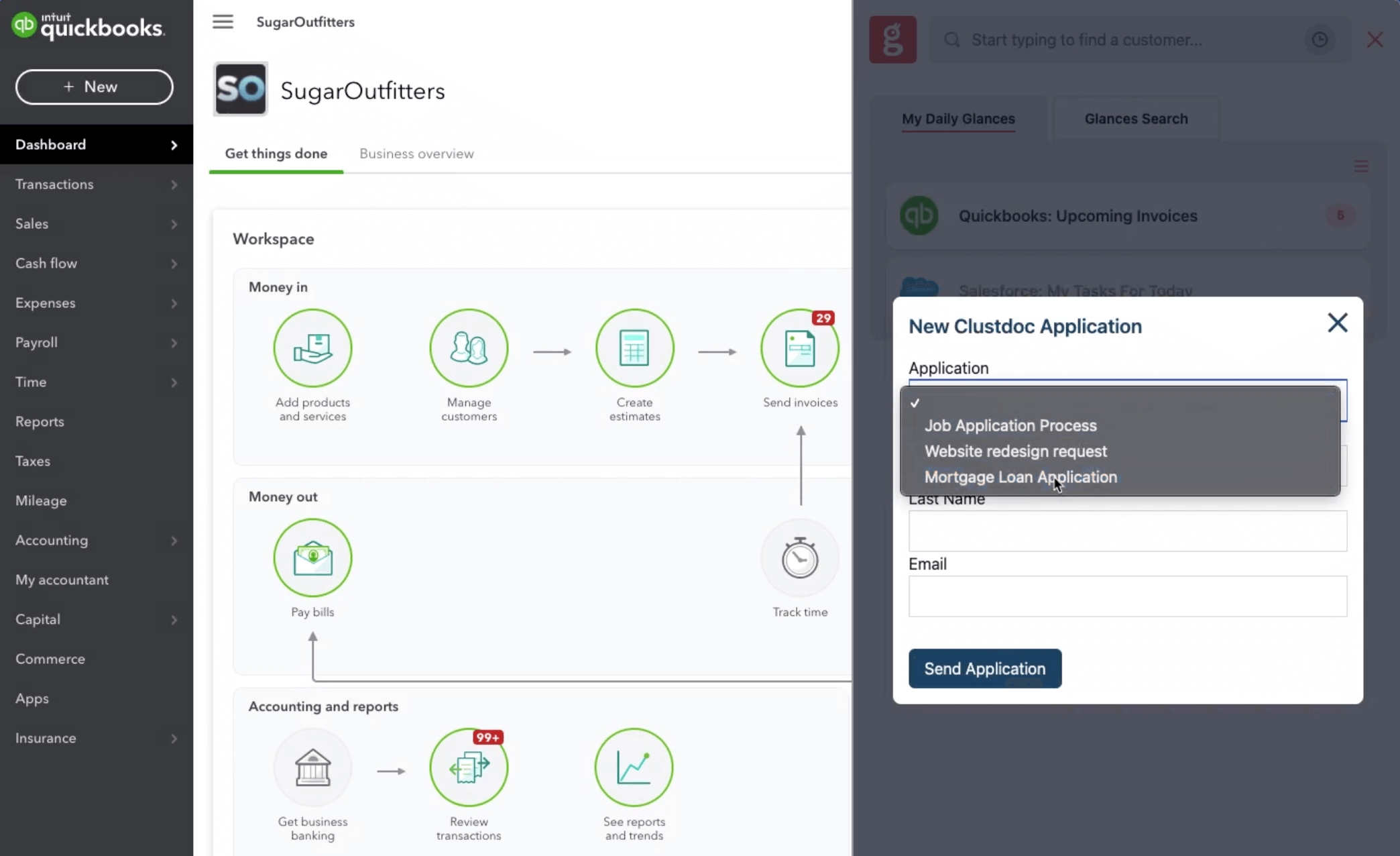The image size is (1400, 856).
Task: Open Taxes in the sidebar
Action: pos(97,461)
